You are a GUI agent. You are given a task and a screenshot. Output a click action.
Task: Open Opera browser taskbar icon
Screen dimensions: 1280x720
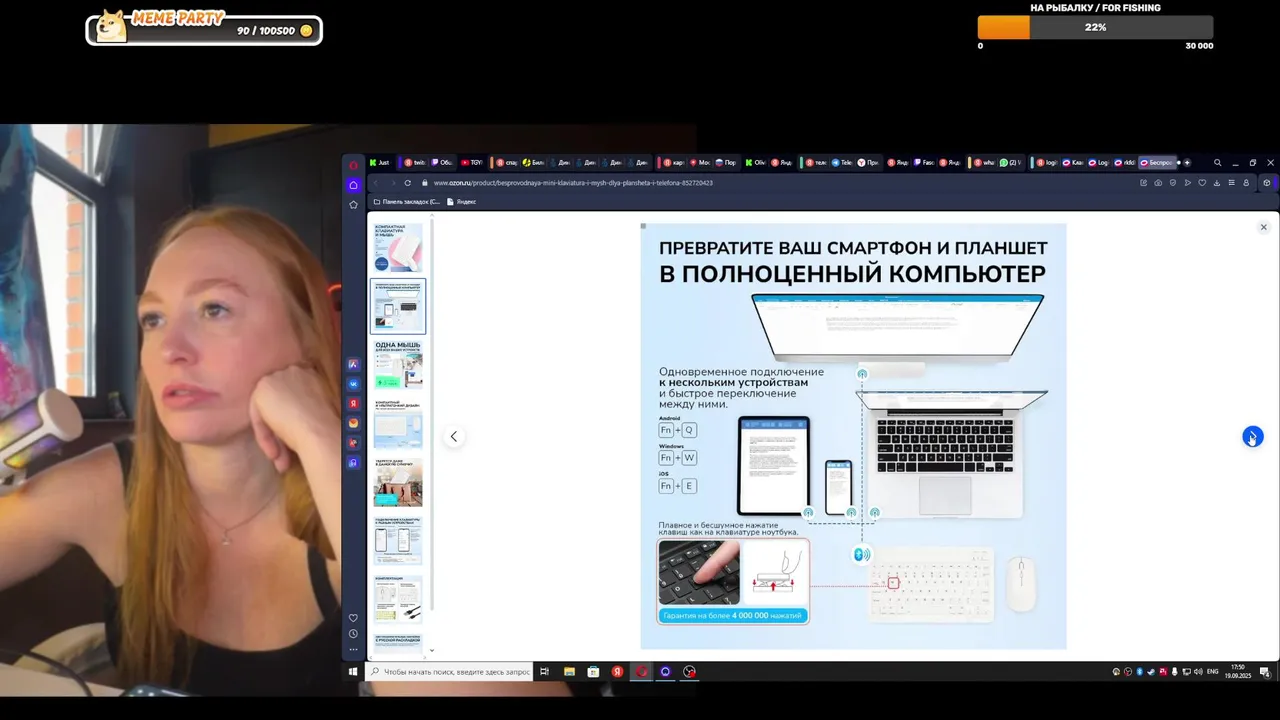tap(642, 671)
